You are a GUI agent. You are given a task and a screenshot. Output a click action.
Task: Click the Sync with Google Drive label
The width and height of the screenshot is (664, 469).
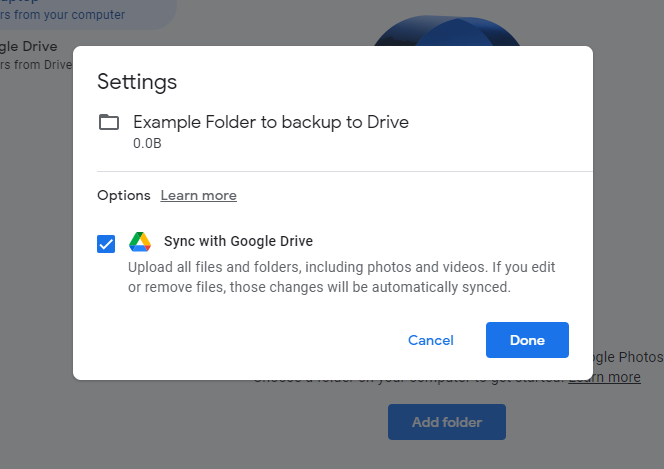click(238, 241)
